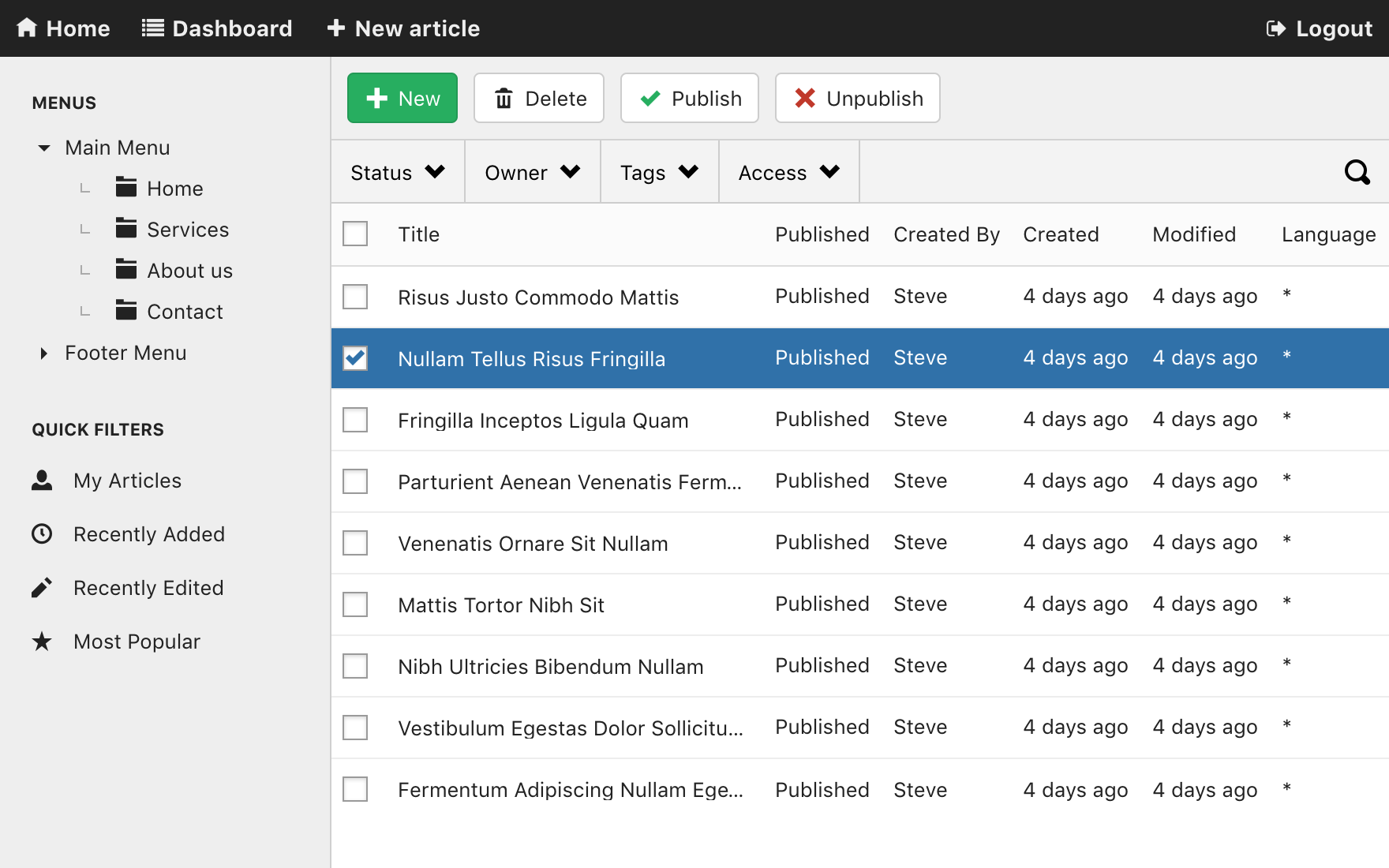
Task: Collapse the Main Menu tree
Action: [44, 148]
